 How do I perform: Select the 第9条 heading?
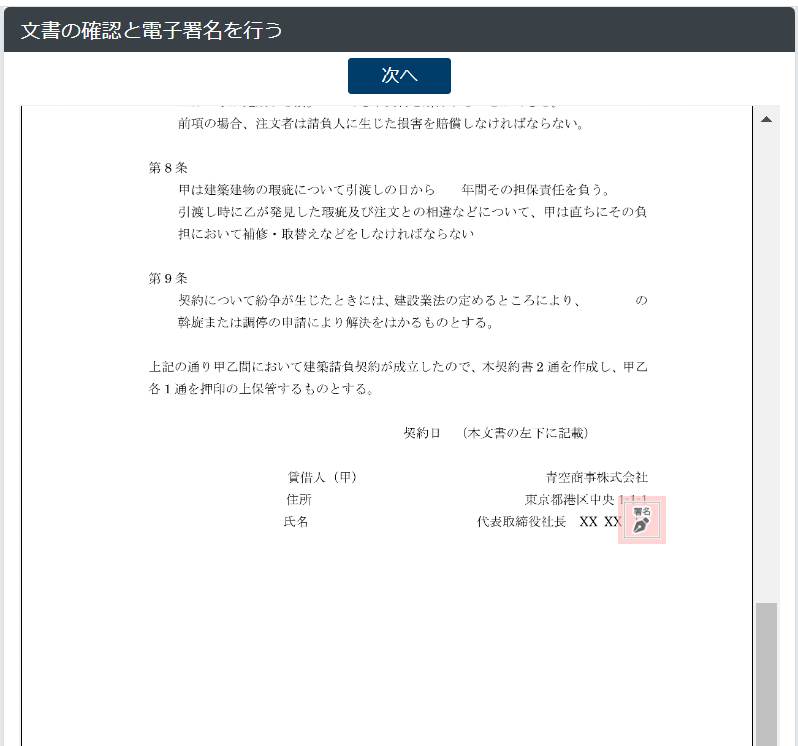(168, 278)
